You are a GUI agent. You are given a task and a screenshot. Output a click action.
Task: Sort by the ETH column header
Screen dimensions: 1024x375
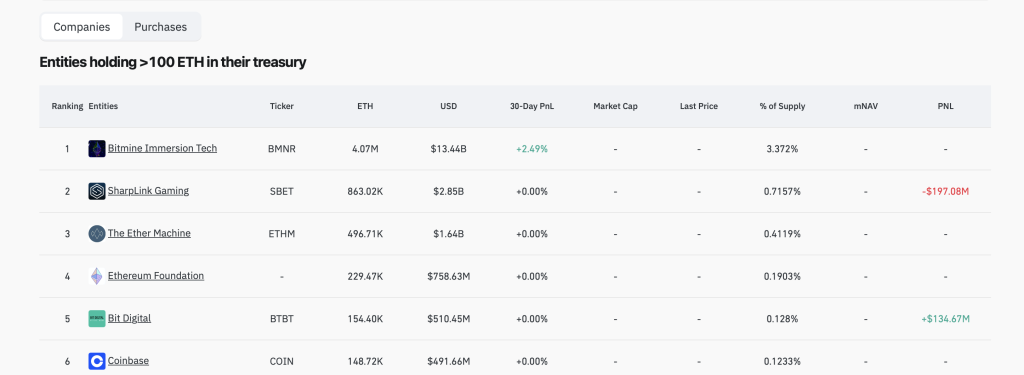point(365,106)
